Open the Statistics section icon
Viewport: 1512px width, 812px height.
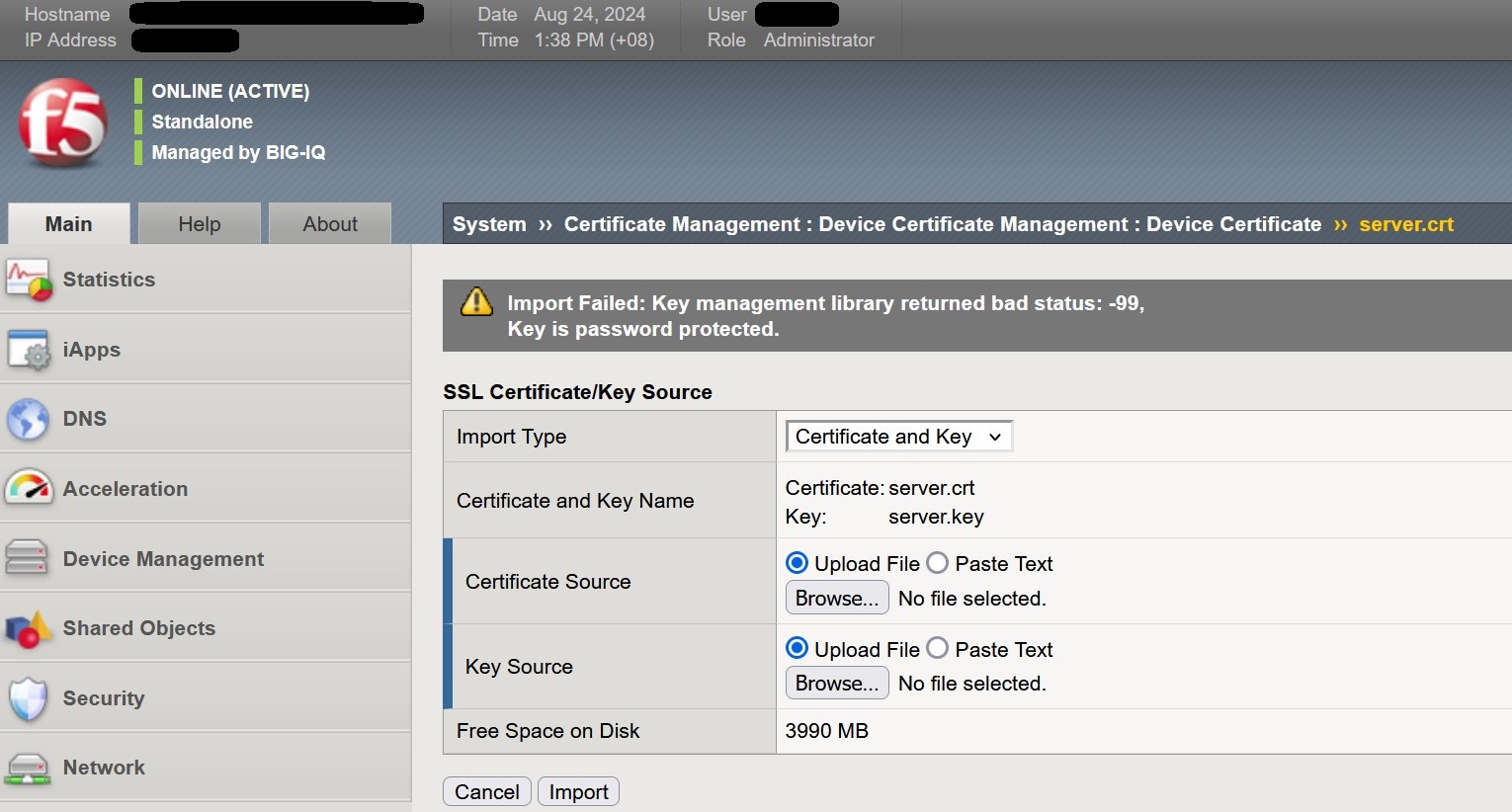(x=29, y=280)
